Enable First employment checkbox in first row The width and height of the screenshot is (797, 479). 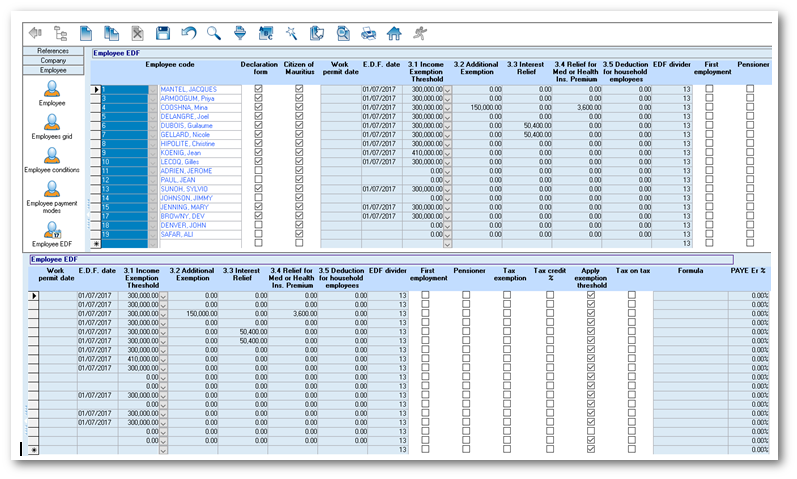[x=709, y=89]
